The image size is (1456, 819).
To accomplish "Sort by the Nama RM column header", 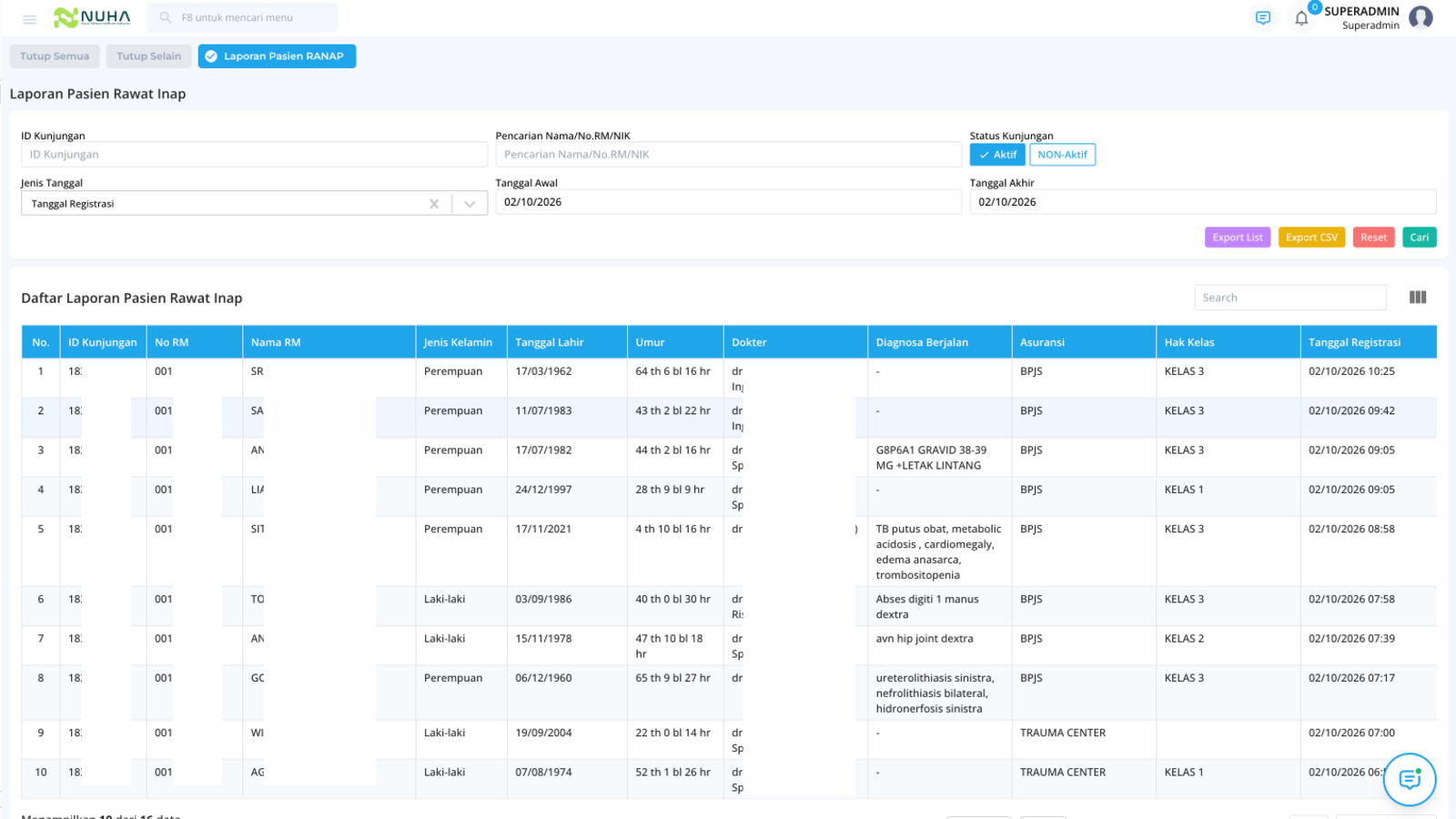I will pos(329,342).
